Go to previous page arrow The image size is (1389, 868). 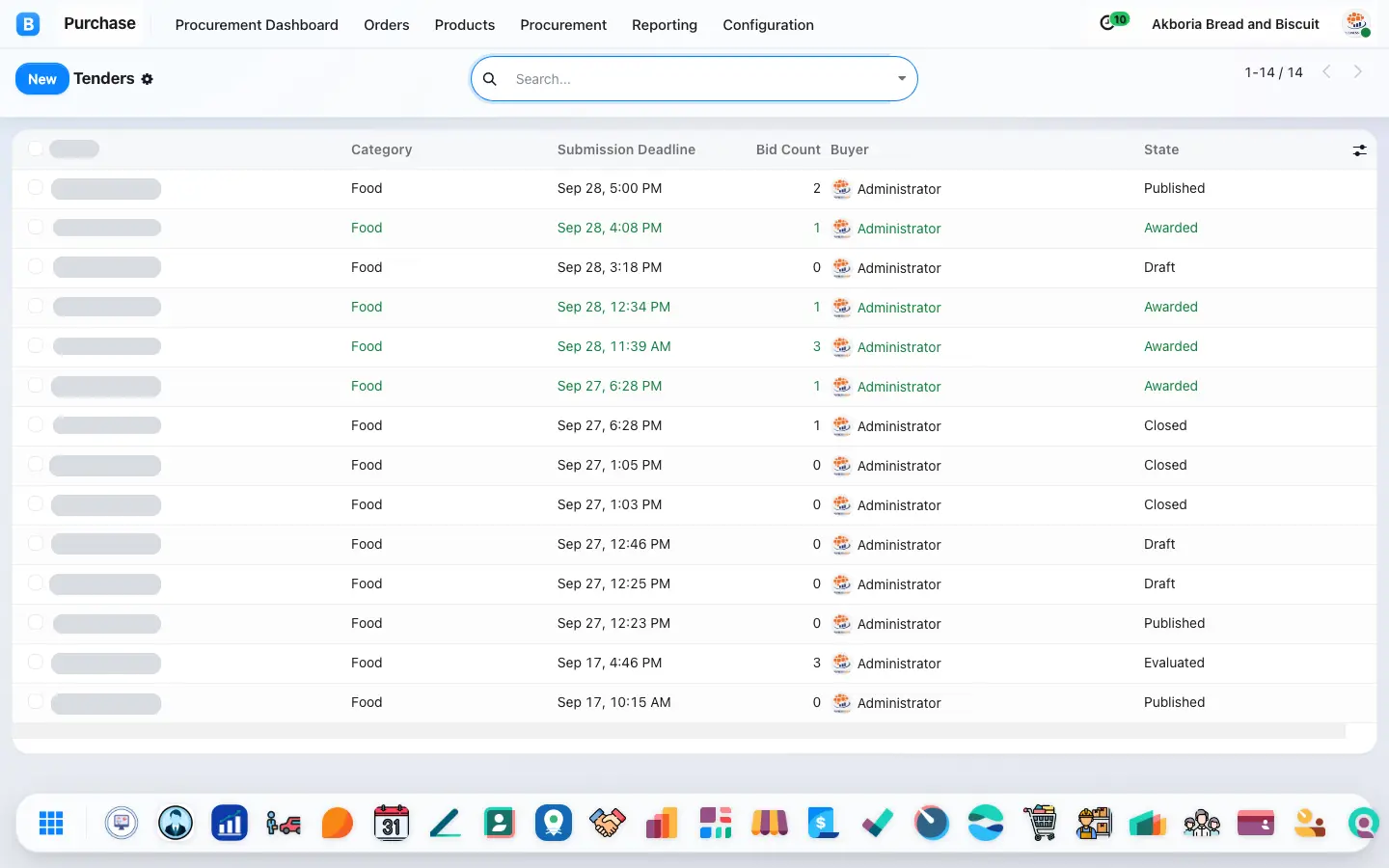pyautogui.click(x=1326, y=72)
